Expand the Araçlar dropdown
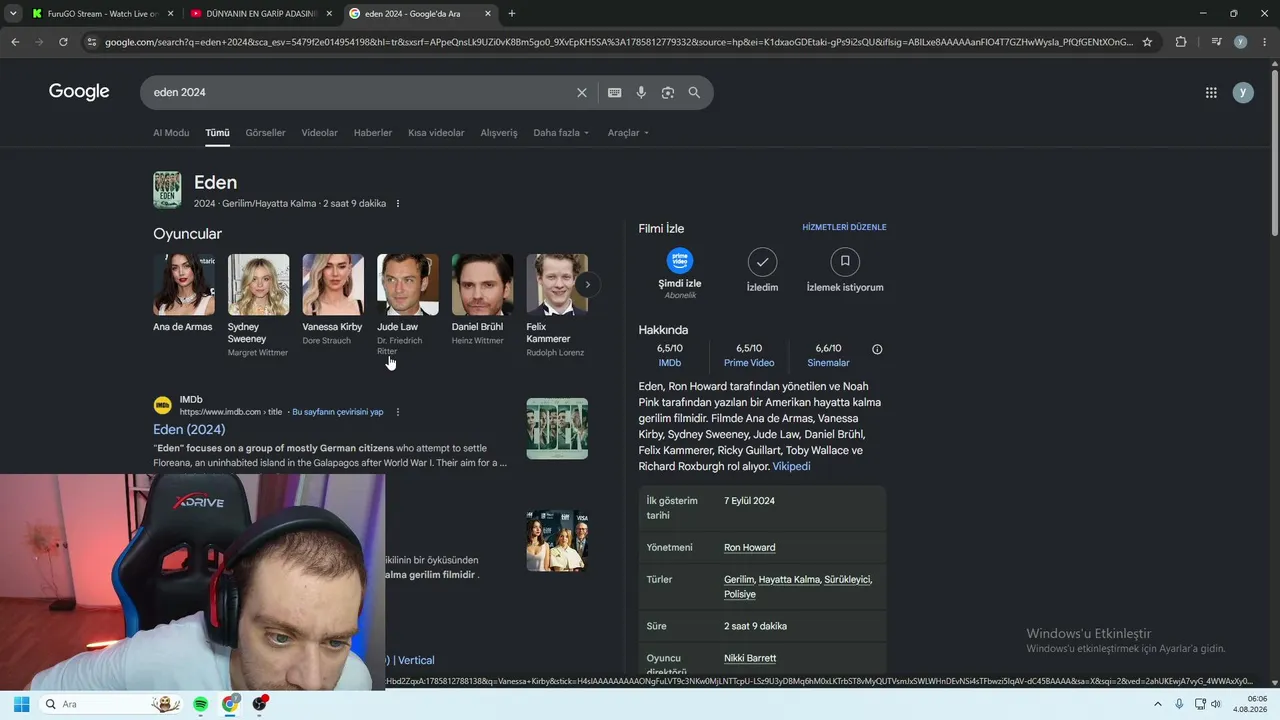 [628, 133]
